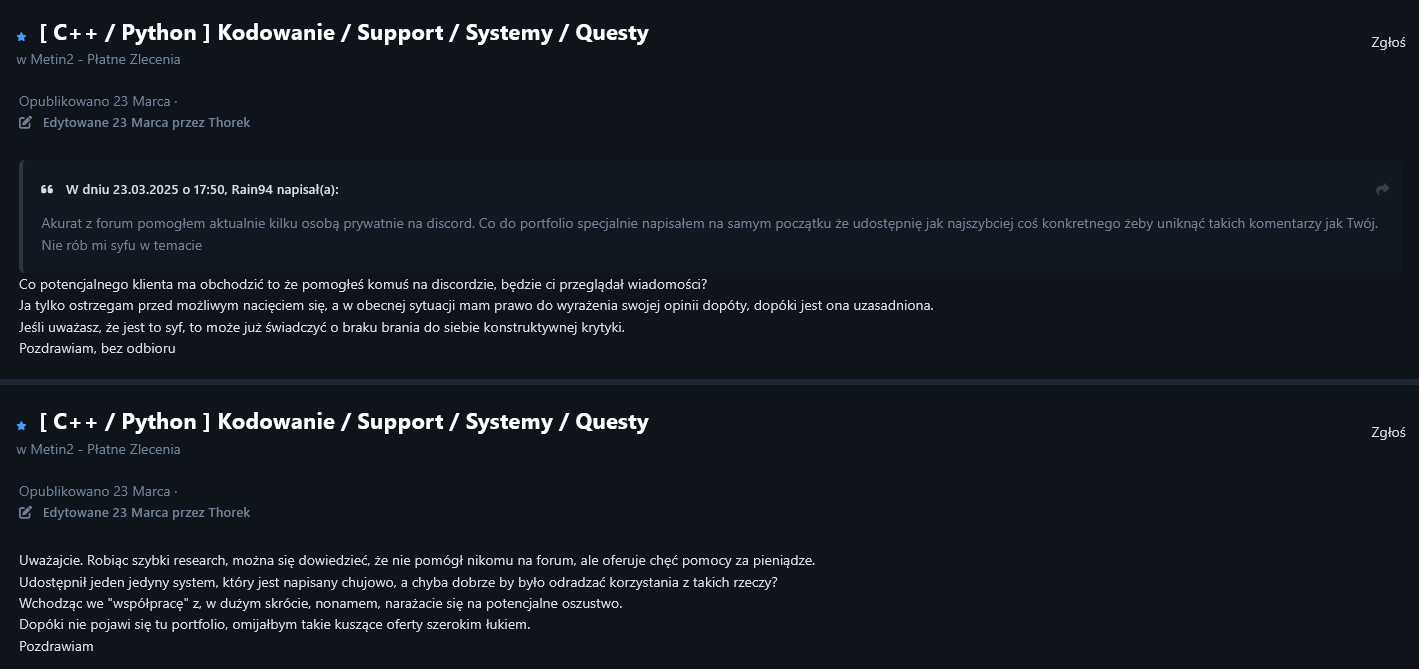Go to Metin2 - Płatne Zlecenia from the second post
This screenshot has width=1419, height=669.
click(105, 449)
